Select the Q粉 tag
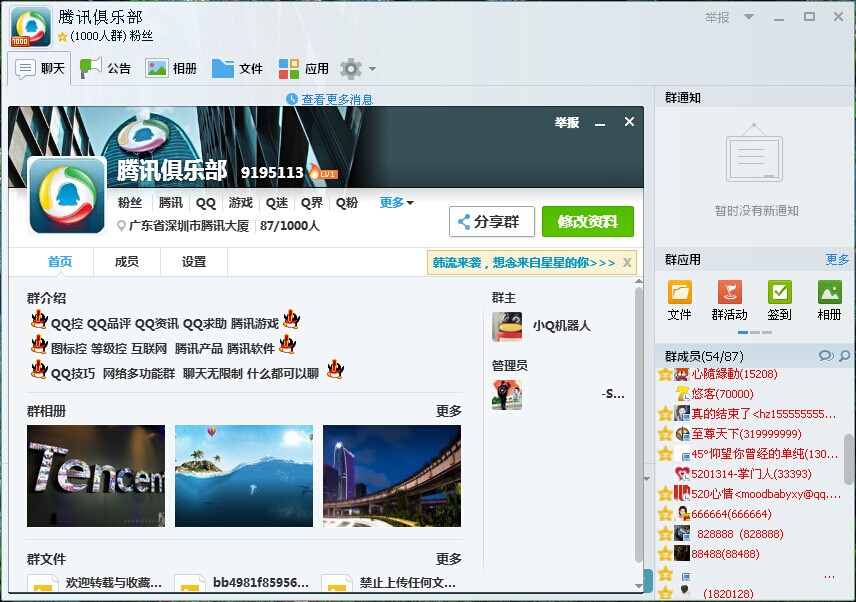 pyautogui.click(x=347, y=203)
